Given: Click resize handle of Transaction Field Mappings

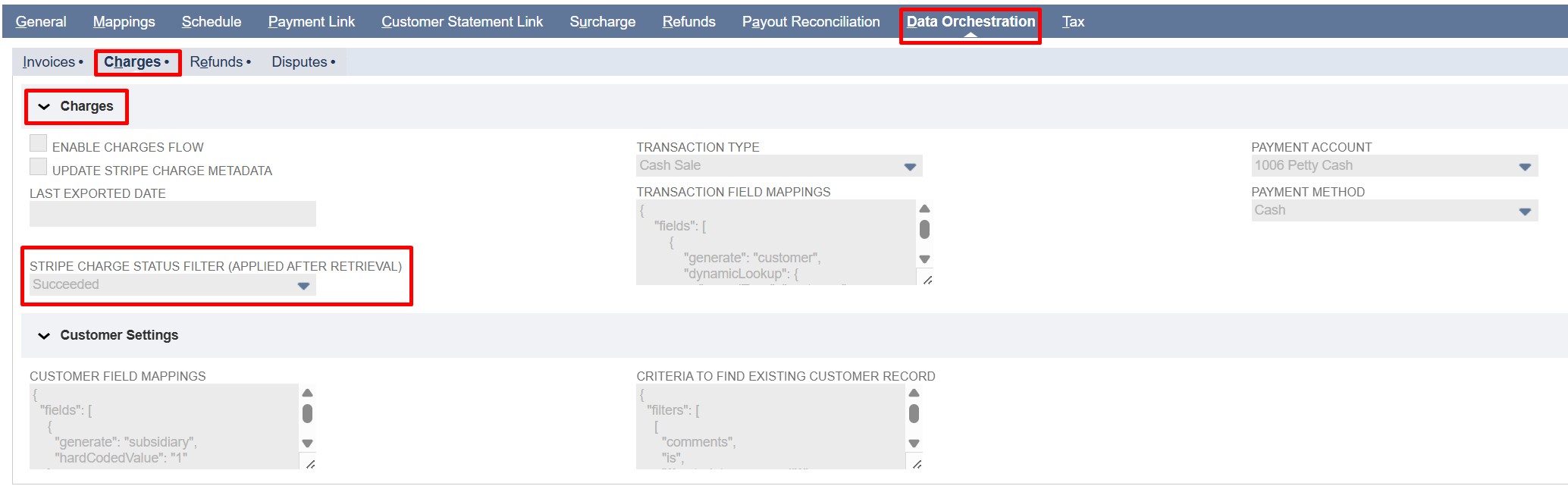Looking at the screenshot, I should (927, 280).
